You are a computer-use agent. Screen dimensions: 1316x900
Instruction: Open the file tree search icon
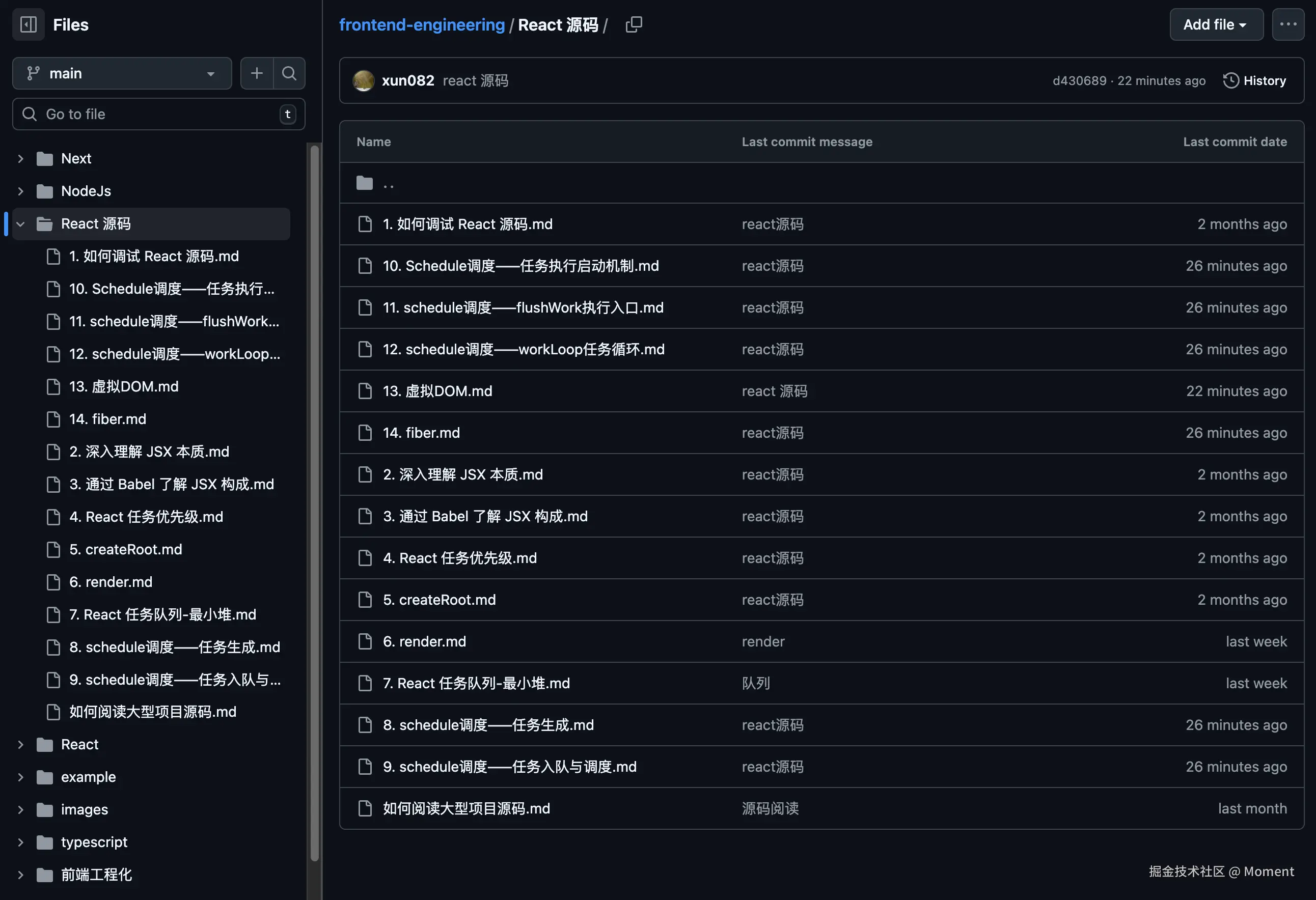point(289,73)
